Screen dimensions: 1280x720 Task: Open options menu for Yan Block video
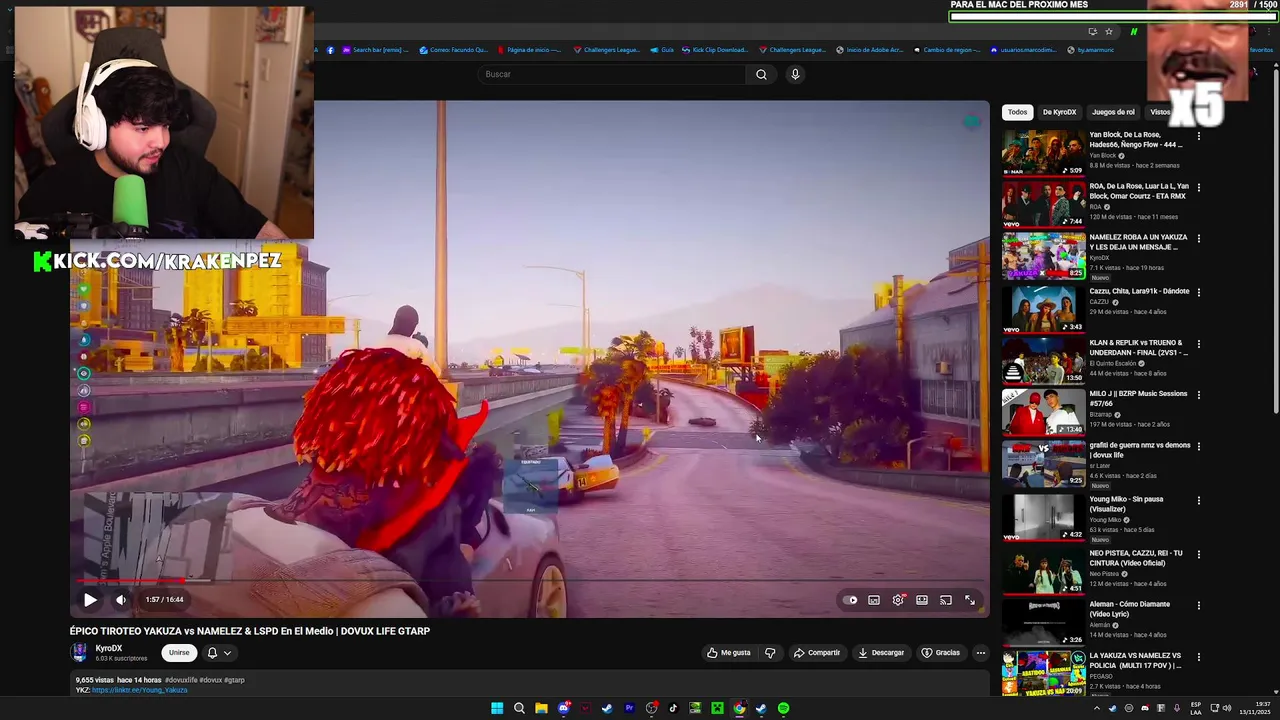1199,136
